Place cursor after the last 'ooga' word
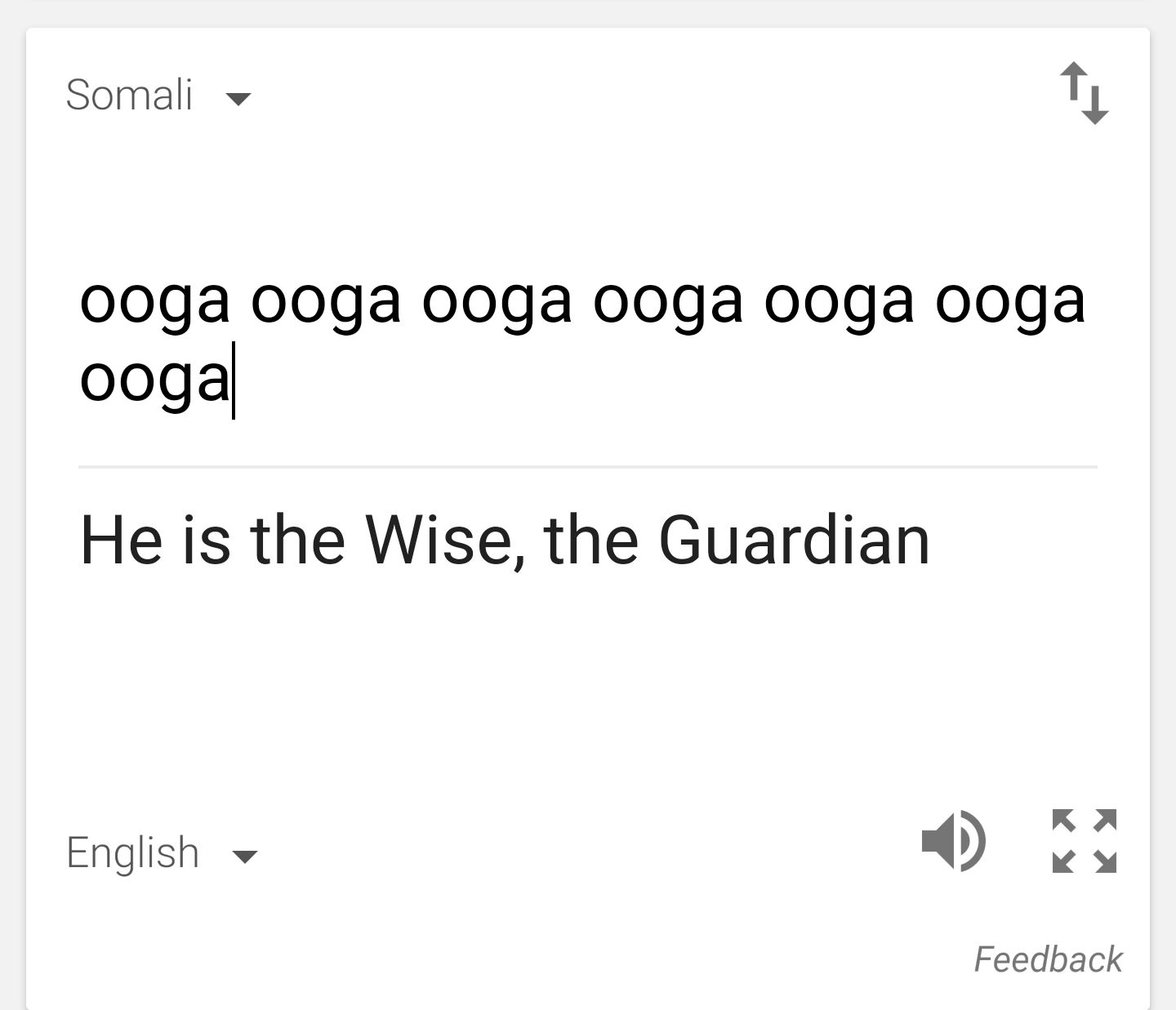The height and width of the screenshot is (1010, 1176). (x=234, y=380)
